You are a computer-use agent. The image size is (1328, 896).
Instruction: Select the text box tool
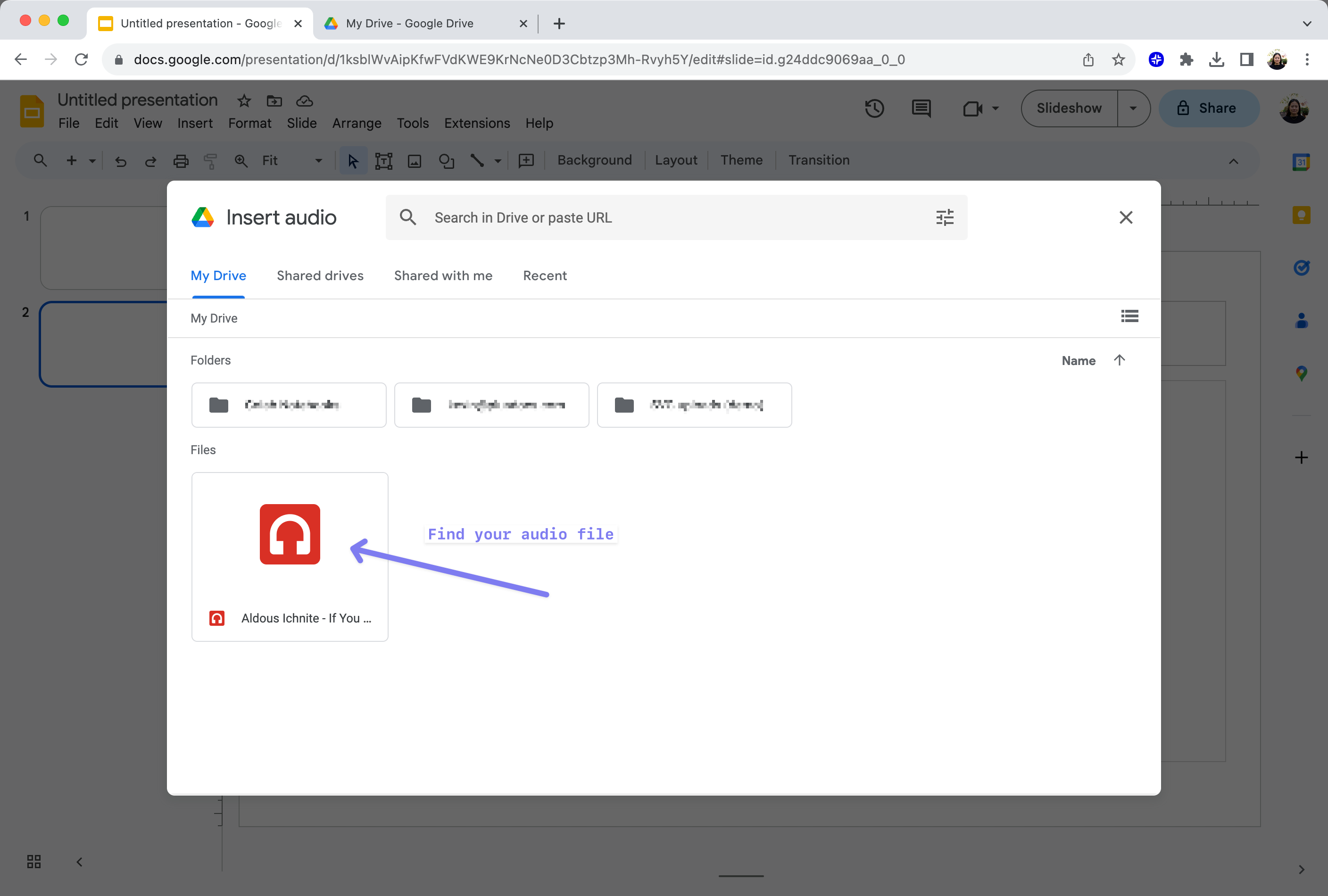[x=384, y=160]
